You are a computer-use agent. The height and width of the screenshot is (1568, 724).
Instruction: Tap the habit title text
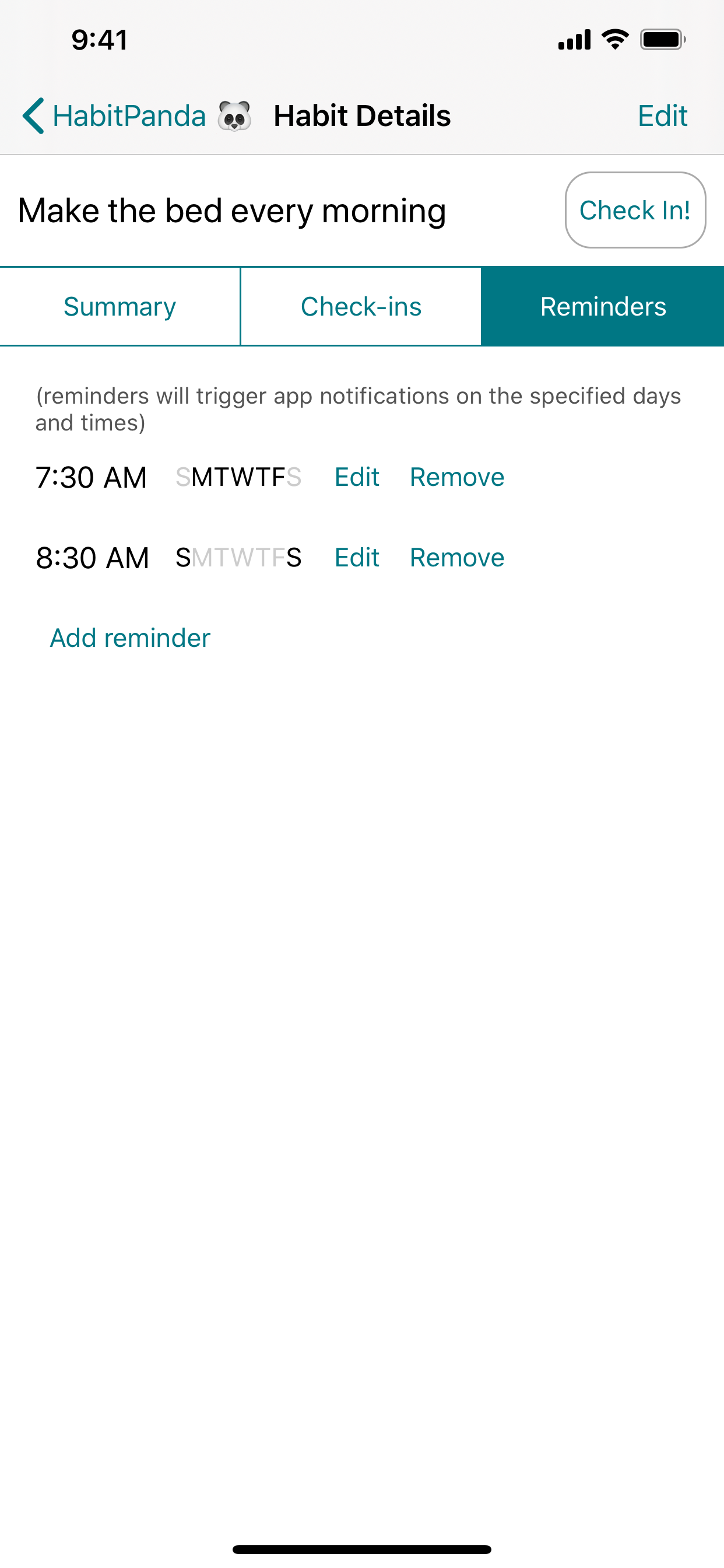tap(232, 211)
